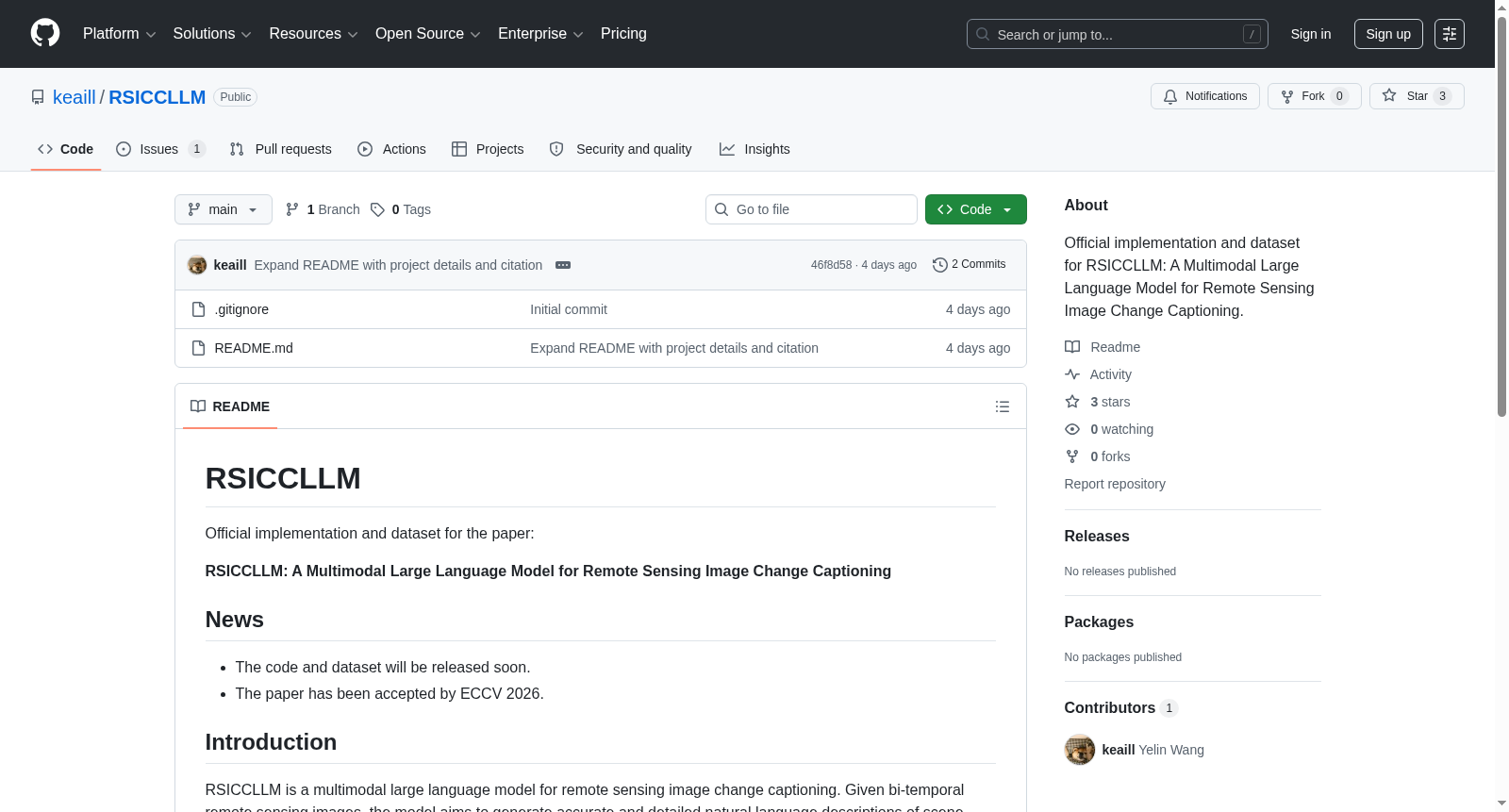Viewport: 1509px width, 812px height.
Task: View the 2 Commits history
Action: [969, 264]
